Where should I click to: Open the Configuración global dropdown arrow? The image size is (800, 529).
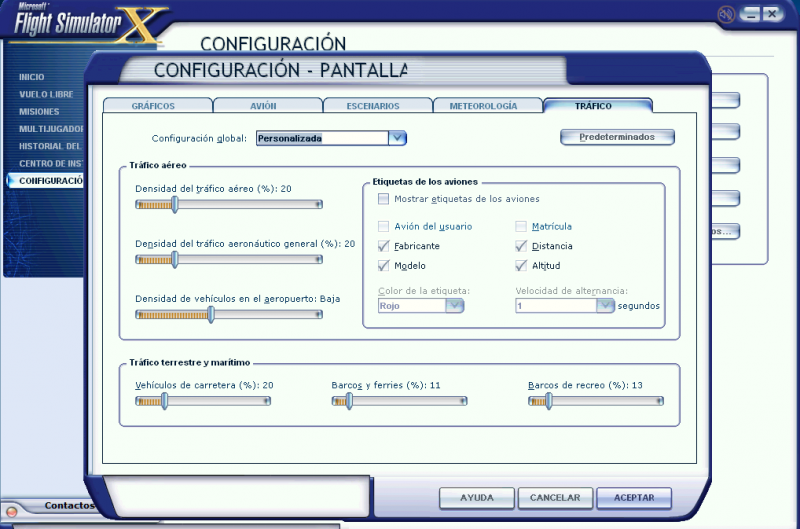[397, 138]
